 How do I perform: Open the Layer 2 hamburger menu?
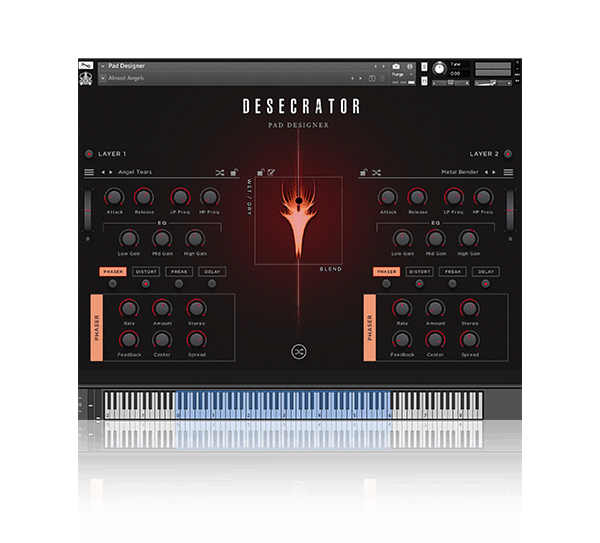508,172
